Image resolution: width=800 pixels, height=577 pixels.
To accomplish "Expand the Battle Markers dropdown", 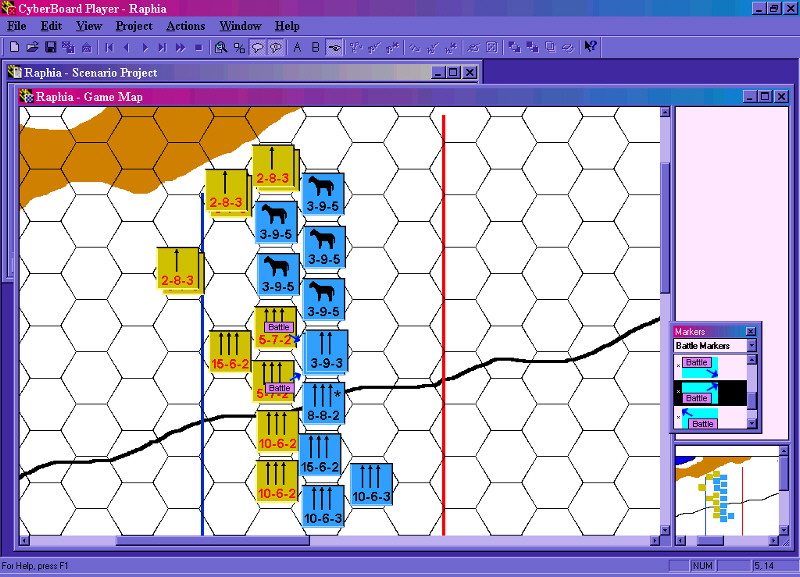I will (x=752, y=345).
